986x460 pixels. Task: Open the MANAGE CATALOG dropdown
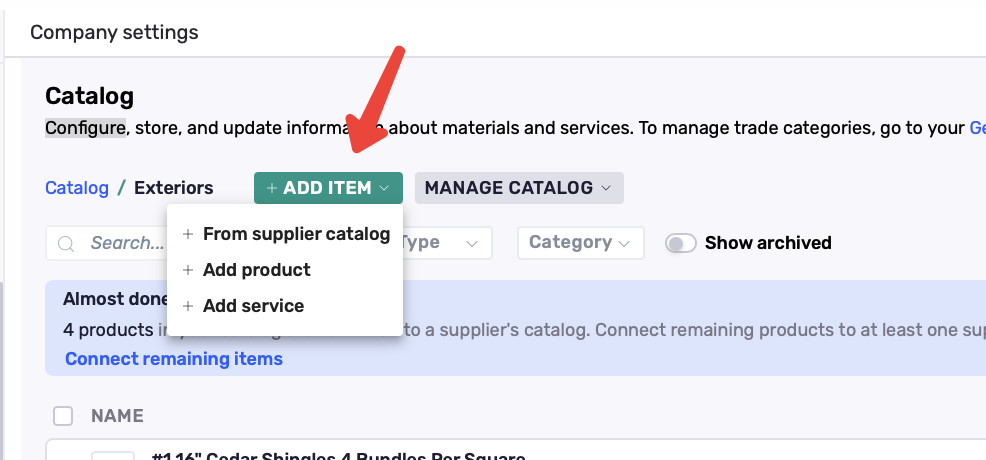click(x=519, y=188)
